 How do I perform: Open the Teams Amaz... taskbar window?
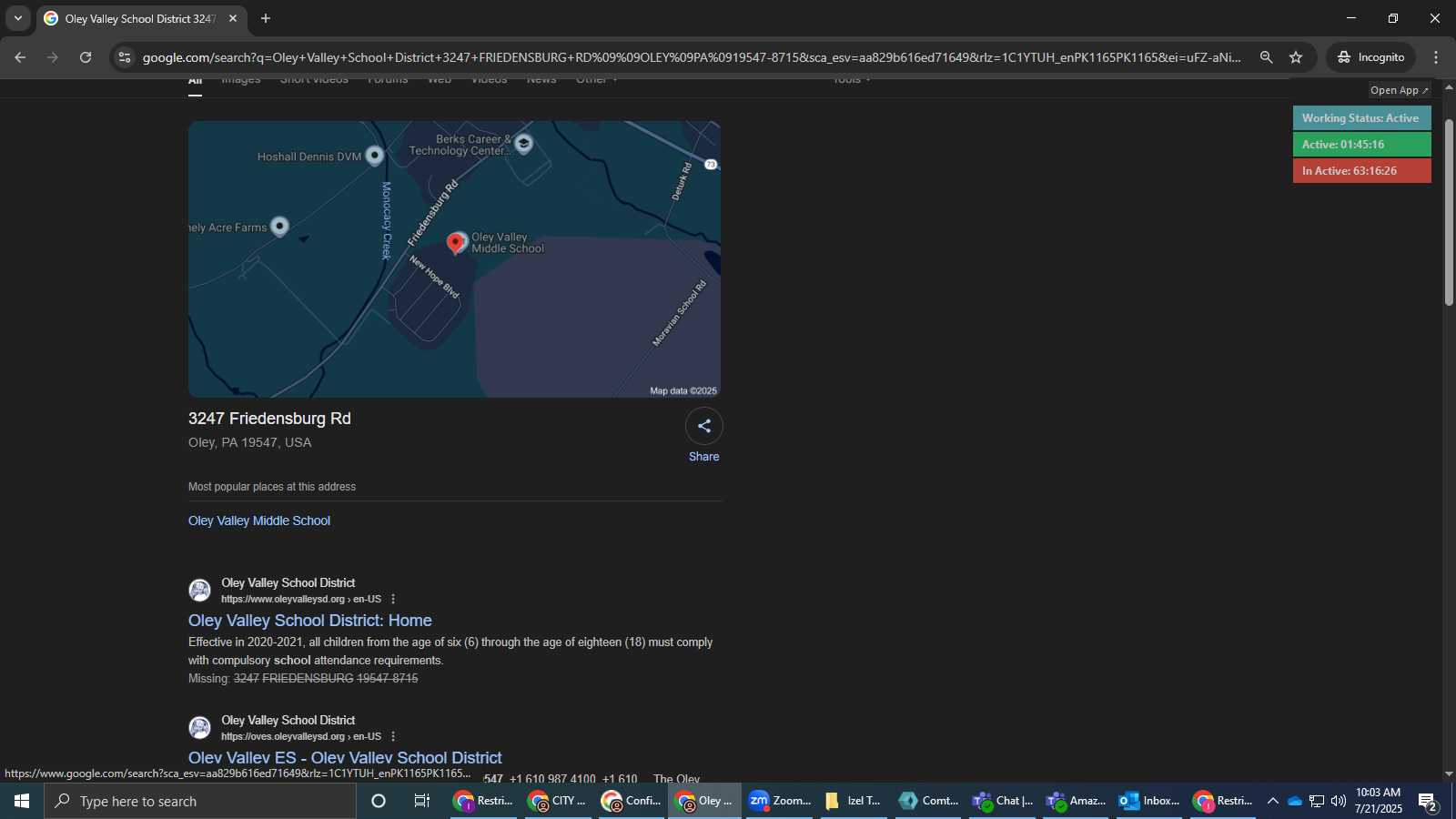(1076, 801)
